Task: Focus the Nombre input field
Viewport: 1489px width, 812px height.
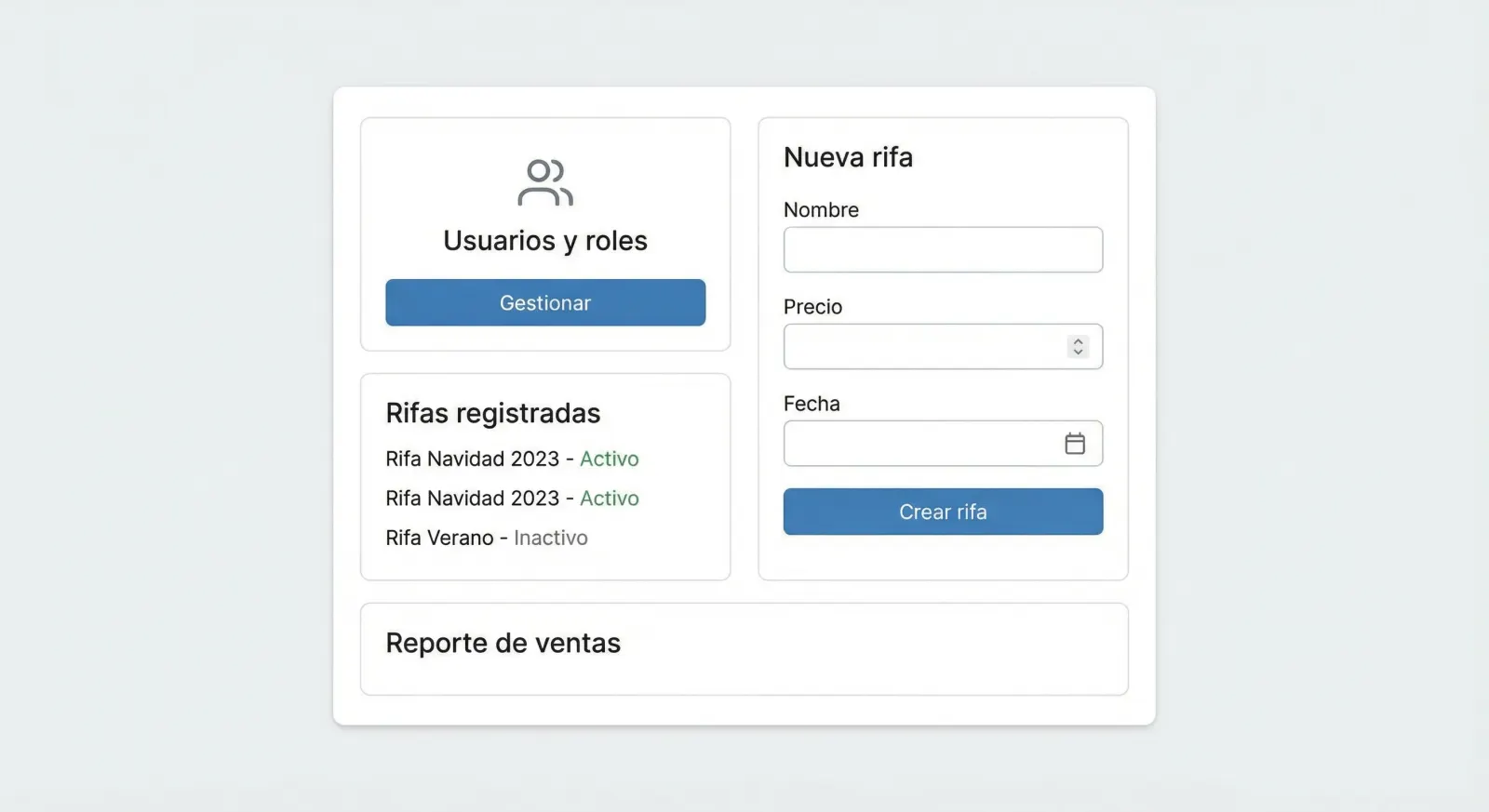Action: coord(943,249)
